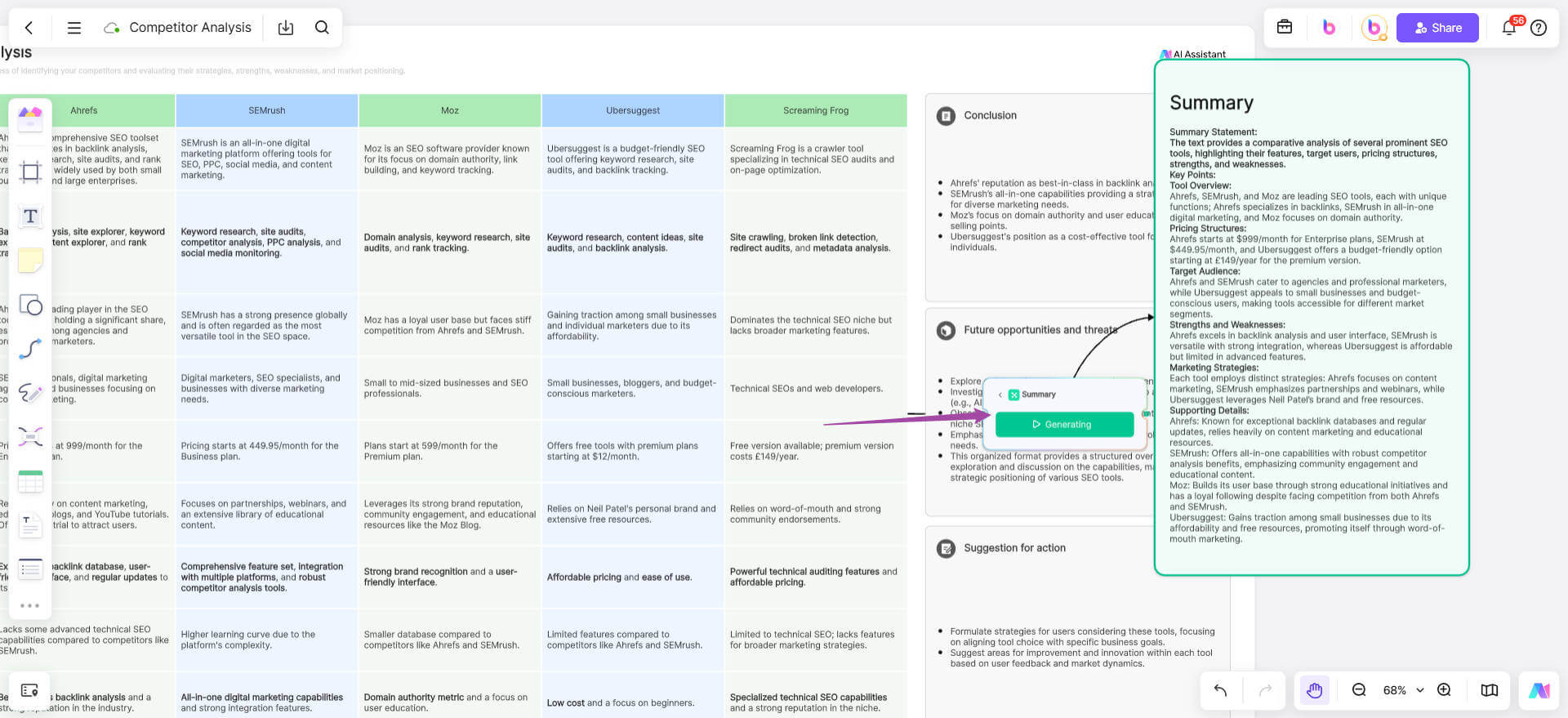Redo the last action
Screen dimensions: 1568x718
tap(1265, 690)
